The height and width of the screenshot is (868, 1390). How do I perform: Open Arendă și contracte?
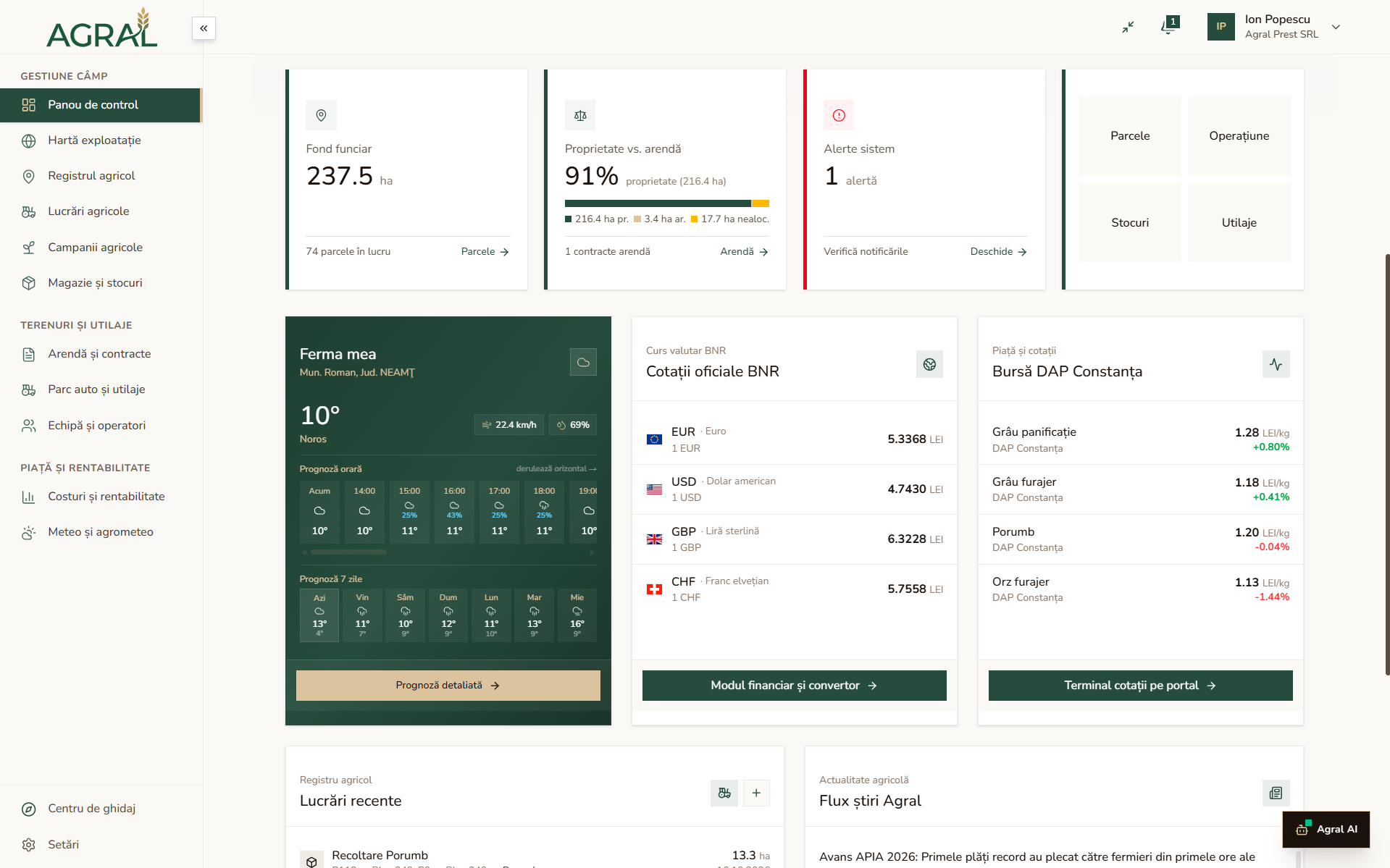click(101, 354)
